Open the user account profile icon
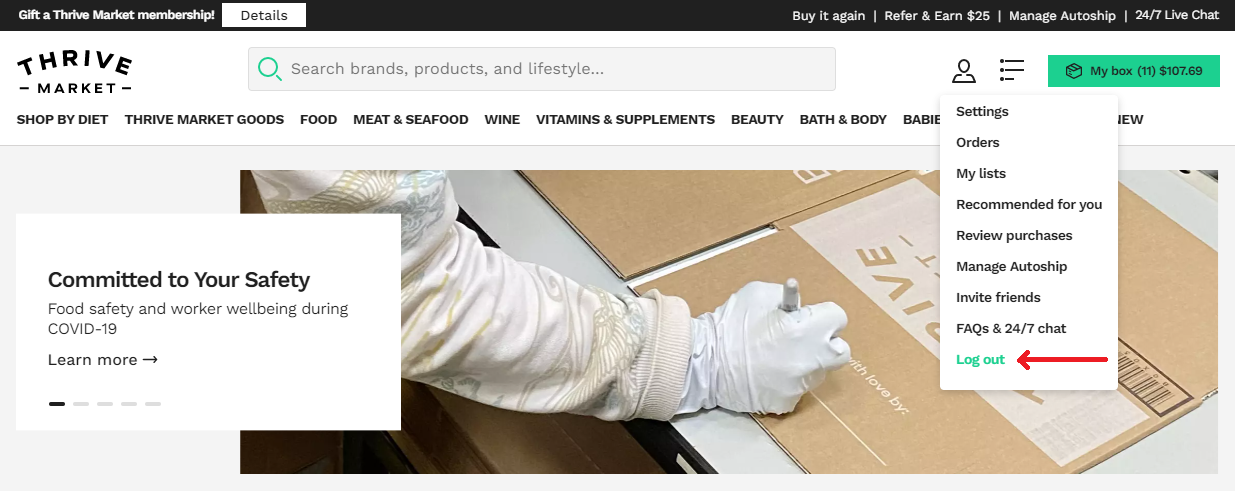This screenshot has width=1235, height=491. click(963, 71)
